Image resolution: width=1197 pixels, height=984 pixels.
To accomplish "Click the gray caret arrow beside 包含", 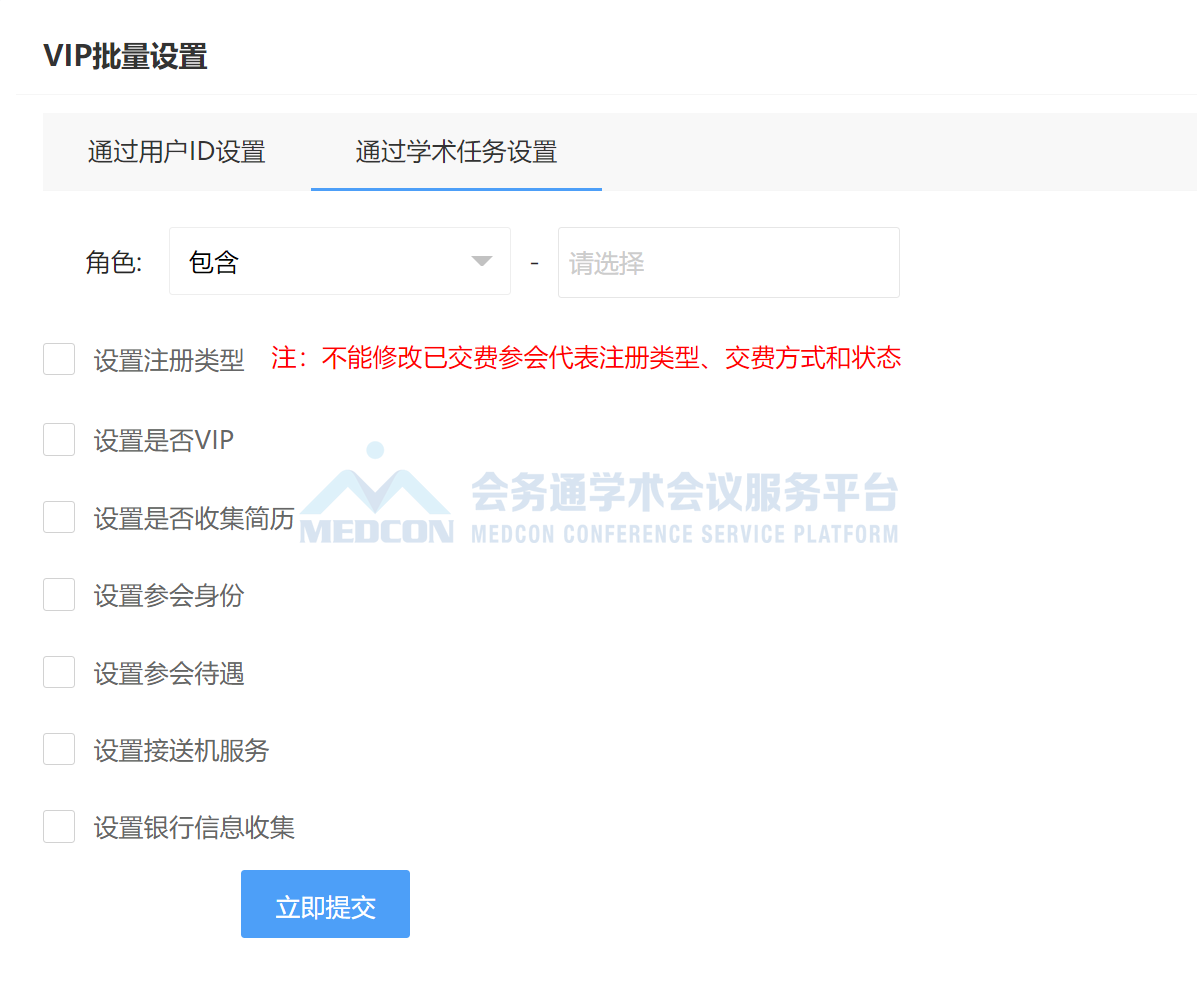I will click(x=482, y=262).
